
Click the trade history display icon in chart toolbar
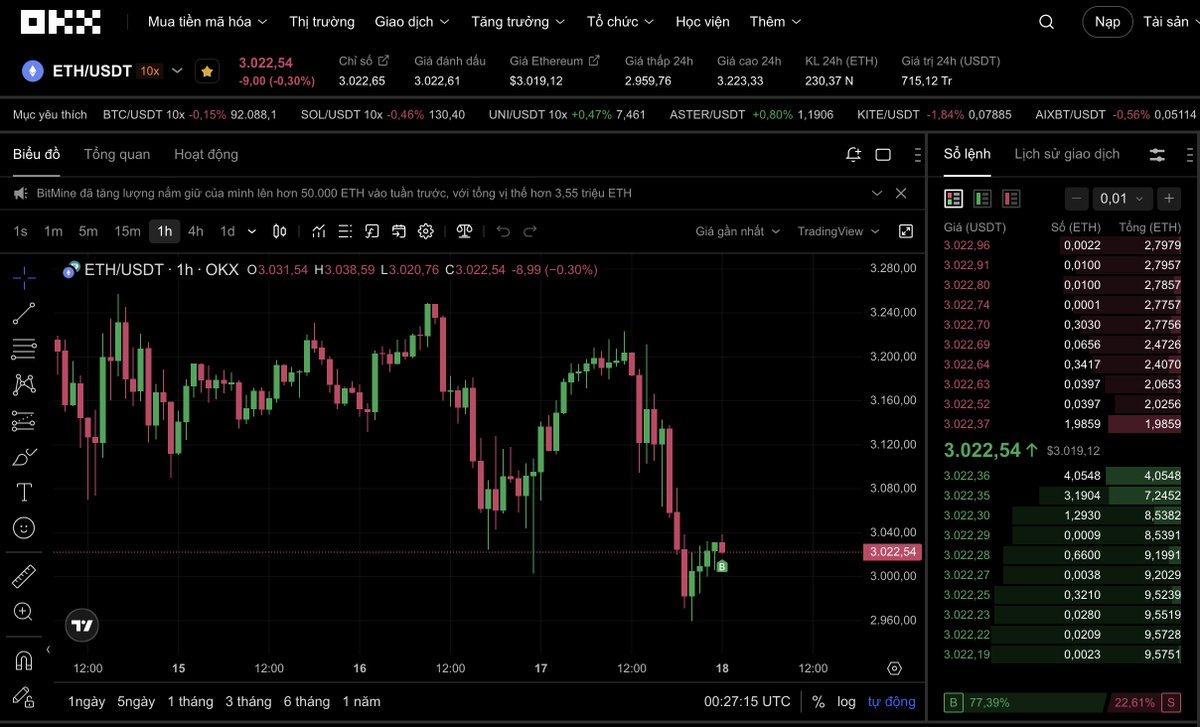pyautogui.click(x=399, y=231)
